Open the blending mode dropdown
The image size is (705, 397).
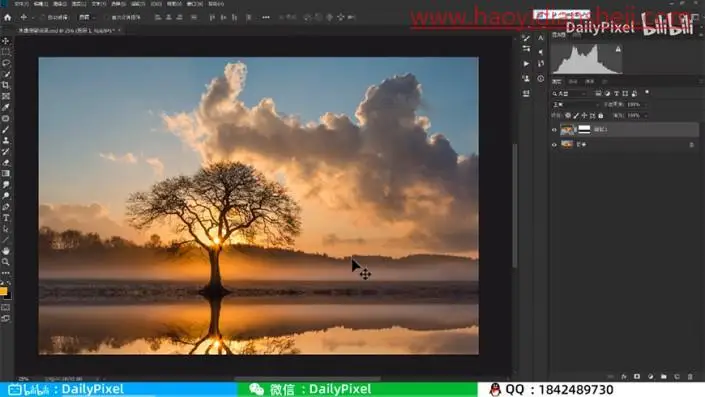pos(575,104)
